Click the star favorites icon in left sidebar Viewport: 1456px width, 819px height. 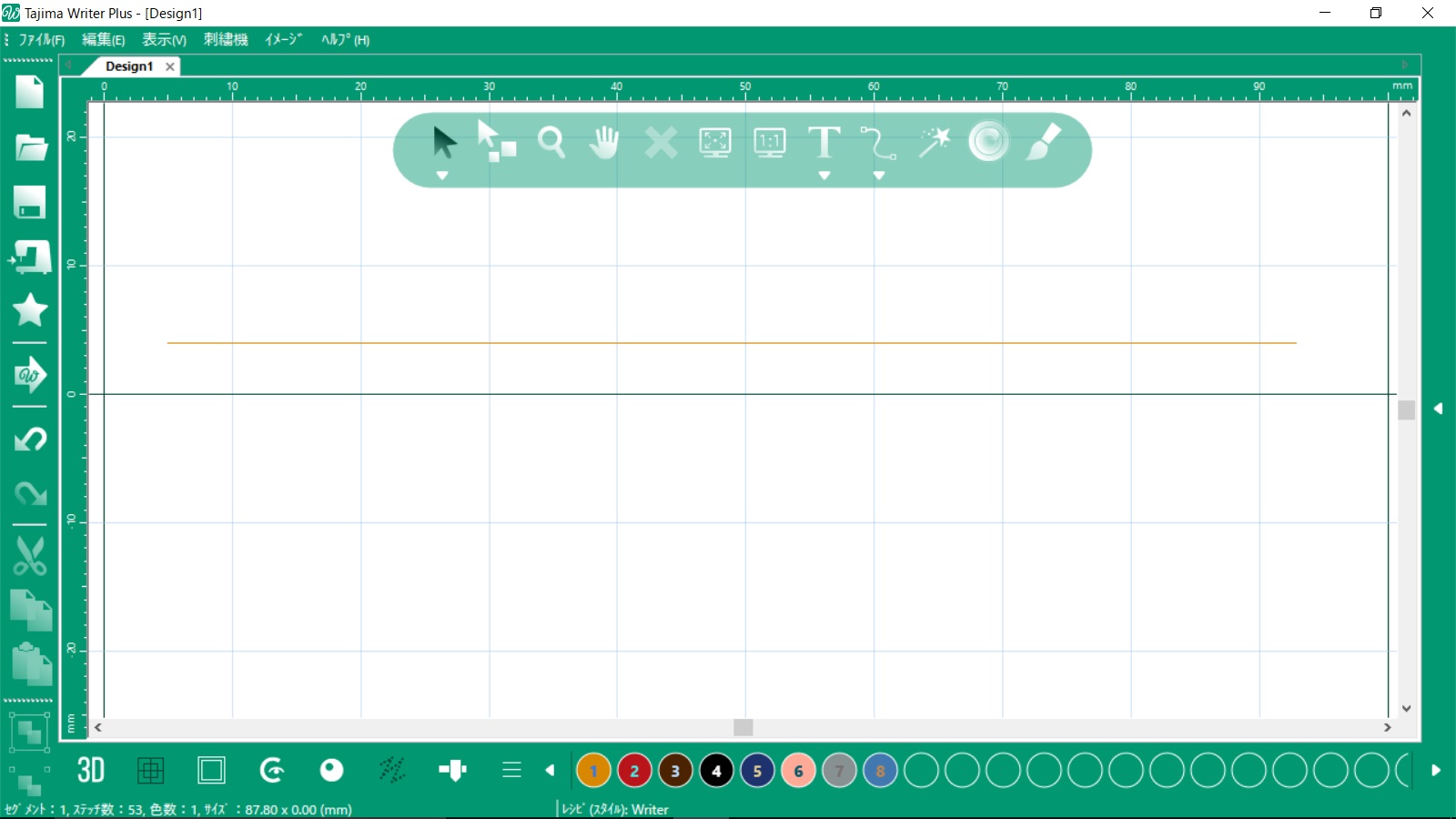(30, 310)
